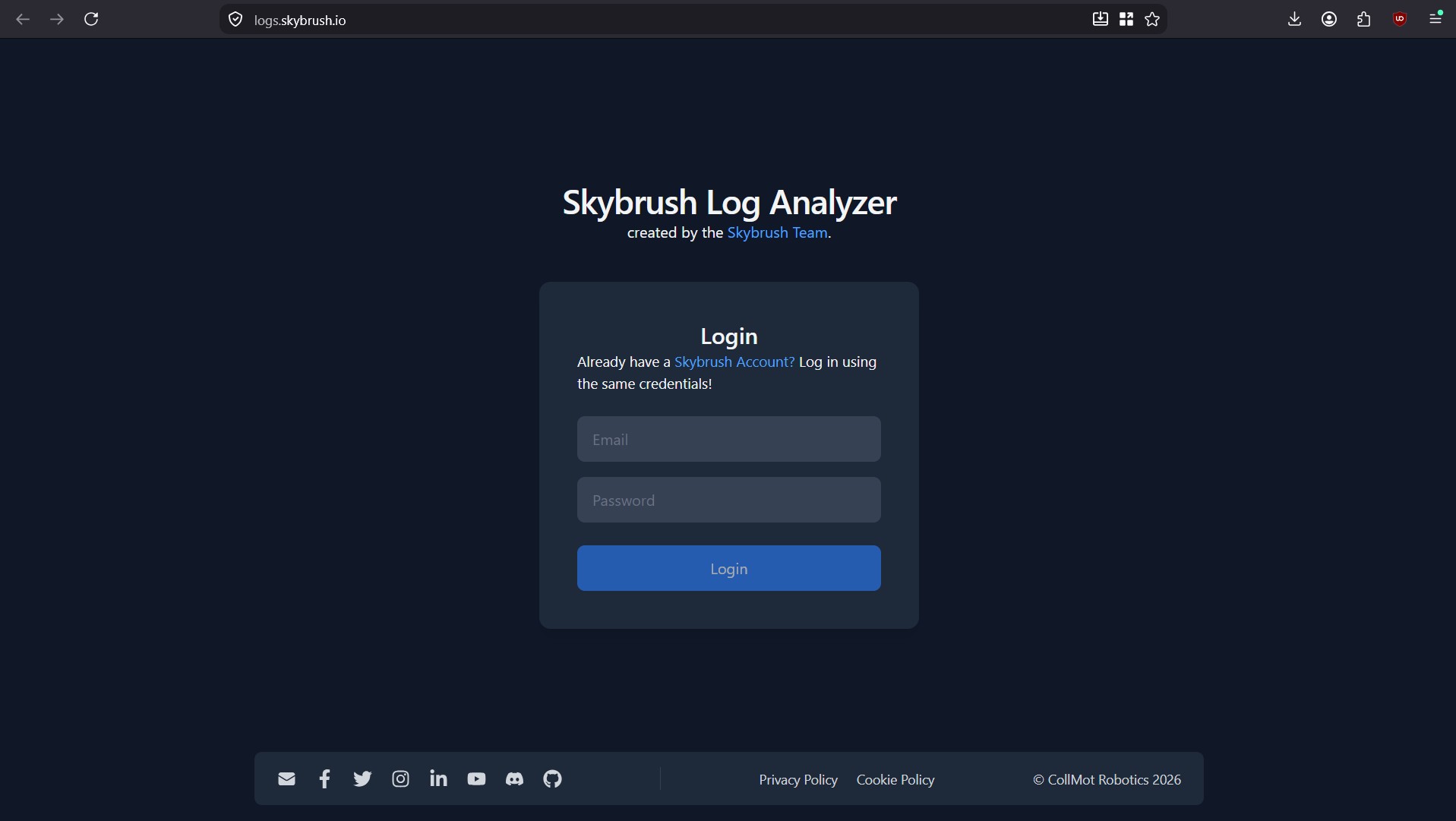Open the extensions puzzle icon

[x=1364, y=19]
